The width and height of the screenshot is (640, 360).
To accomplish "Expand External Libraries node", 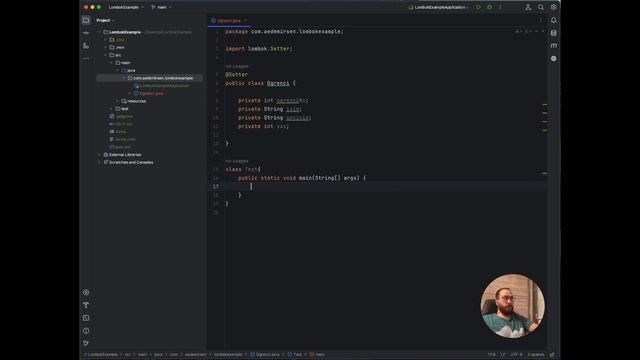I will pyautogui.click(x=99, y=154).
